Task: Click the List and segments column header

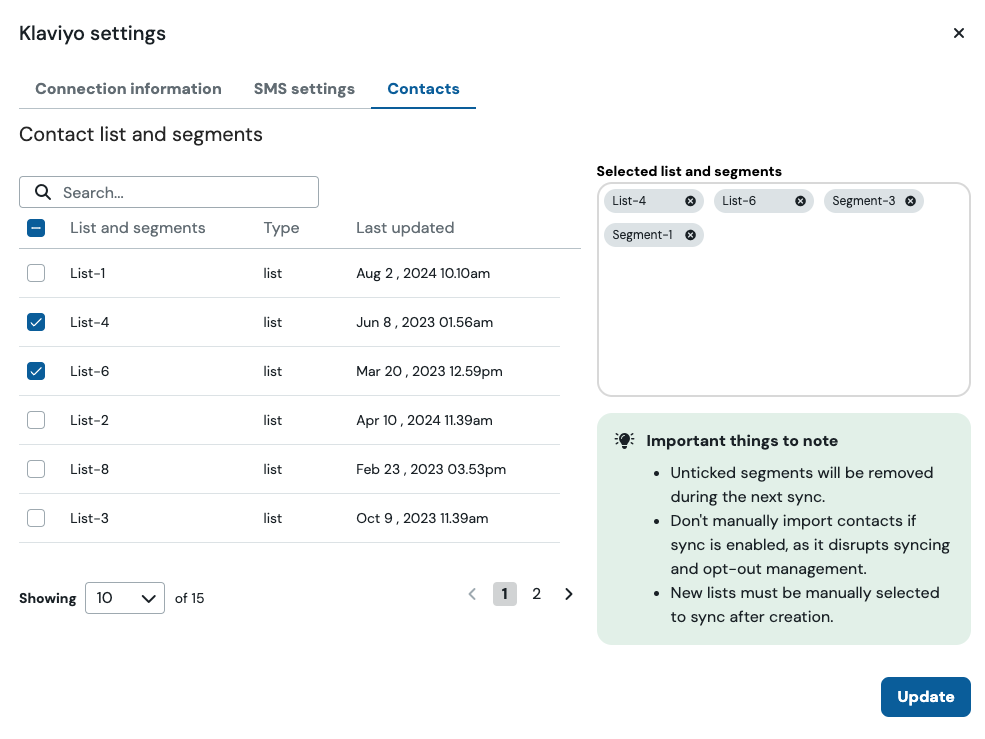Action: pyautogui.click(x=138, y=228)
